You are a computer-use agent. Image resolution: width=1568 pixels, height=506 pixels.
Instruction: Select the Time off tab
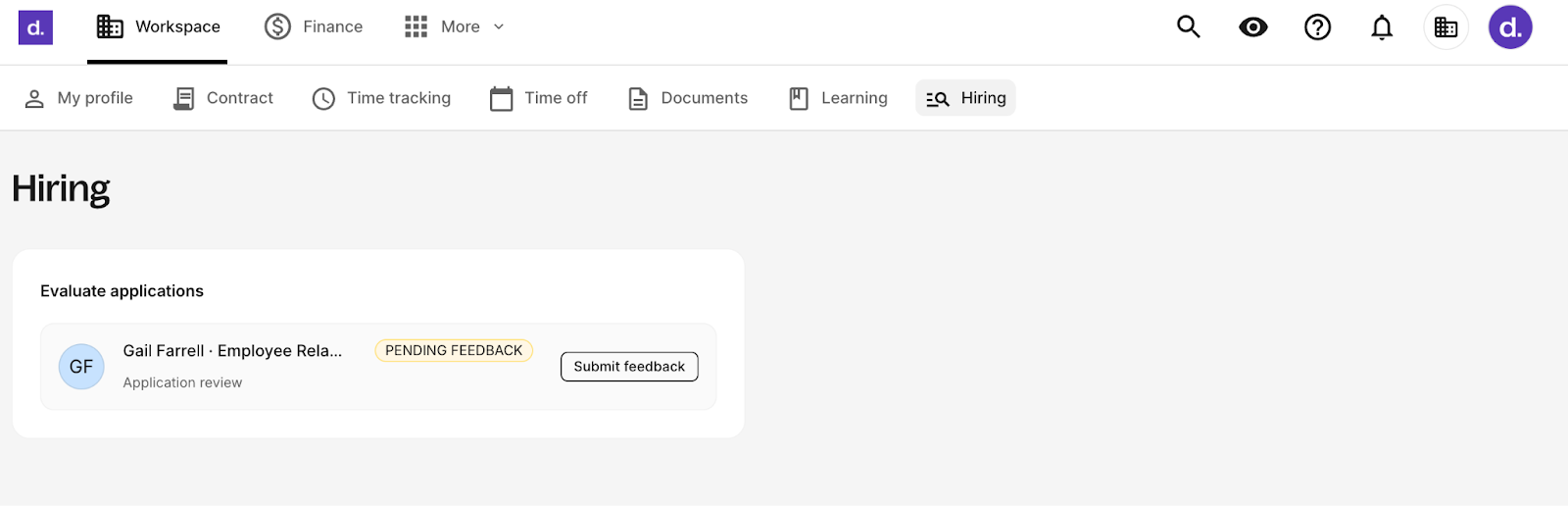click(539, 98)
